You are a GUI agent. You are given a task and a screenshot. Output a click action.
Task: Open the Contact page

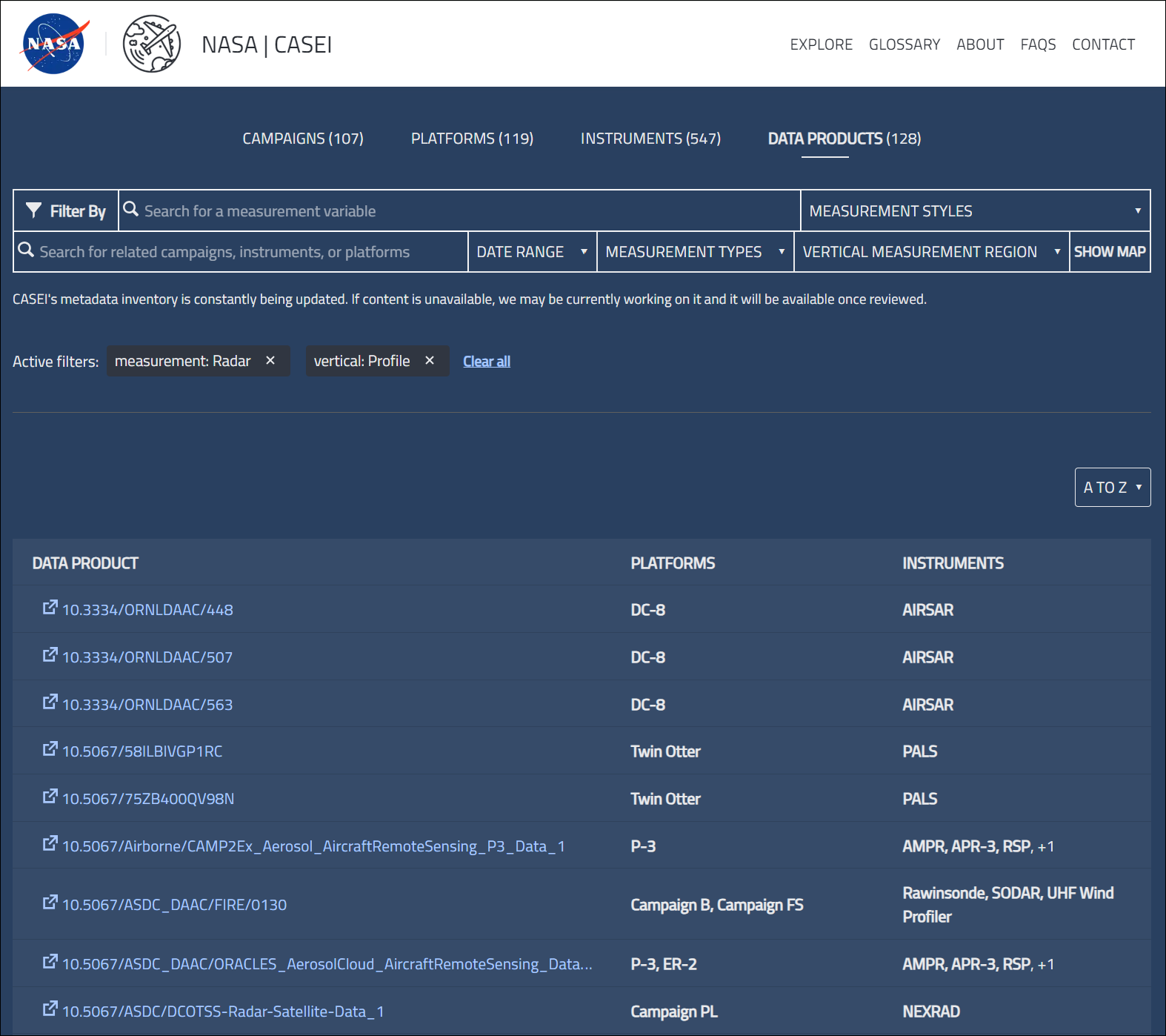1103,44
